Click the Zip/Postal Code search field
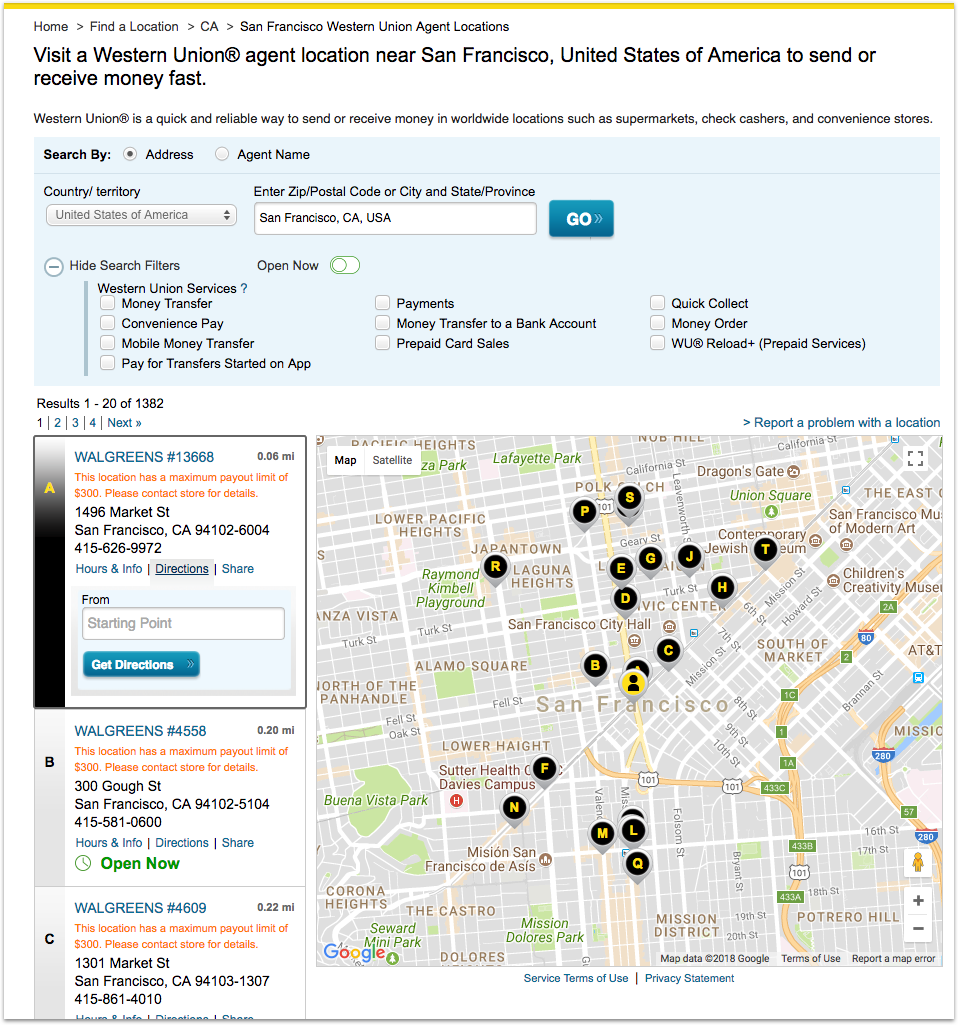The width and height of the screenshot is (958, 1025). pos(395,218)
